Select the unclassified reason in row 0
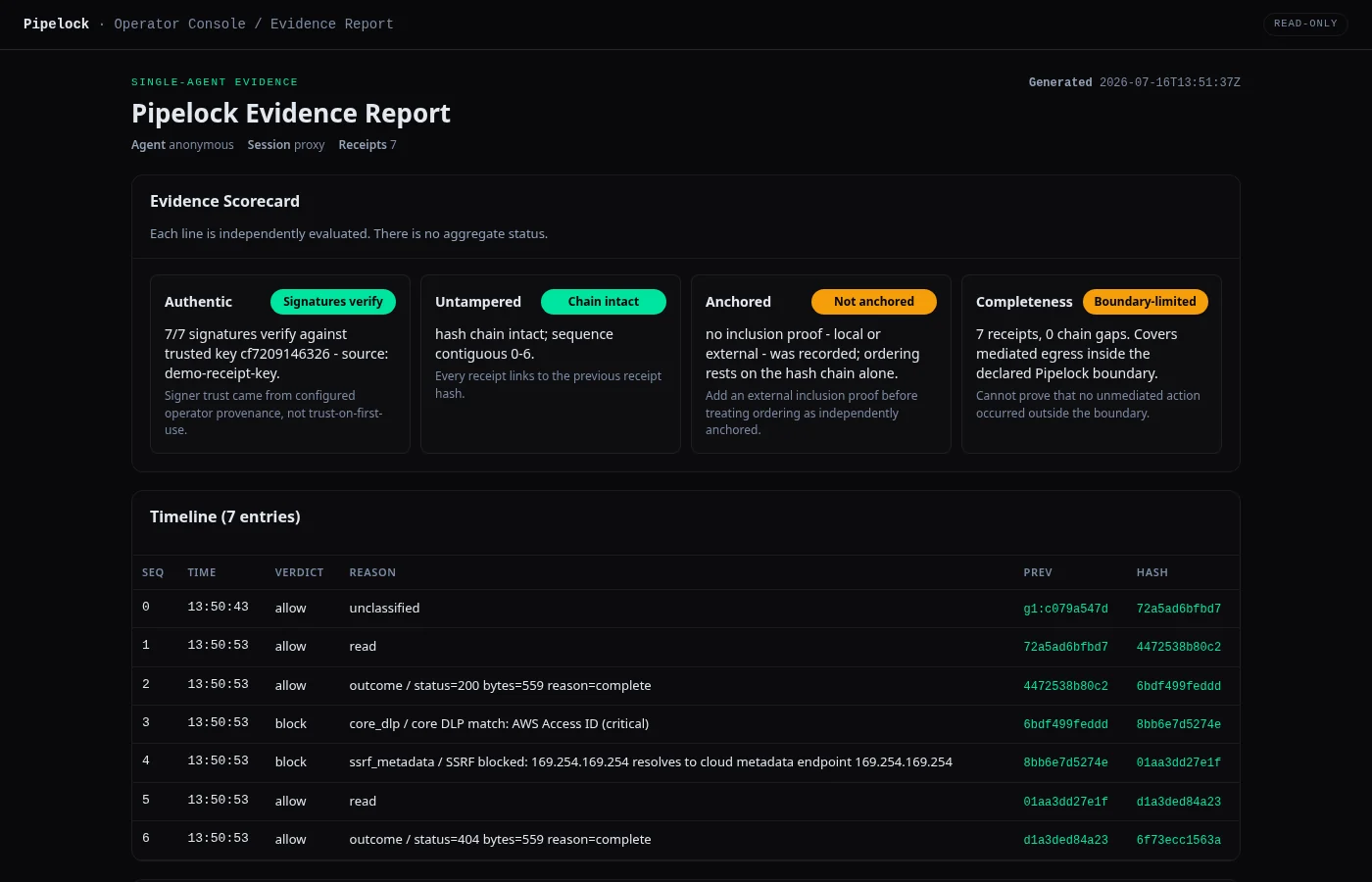The image size is (1372, 882). pos(384,608)
